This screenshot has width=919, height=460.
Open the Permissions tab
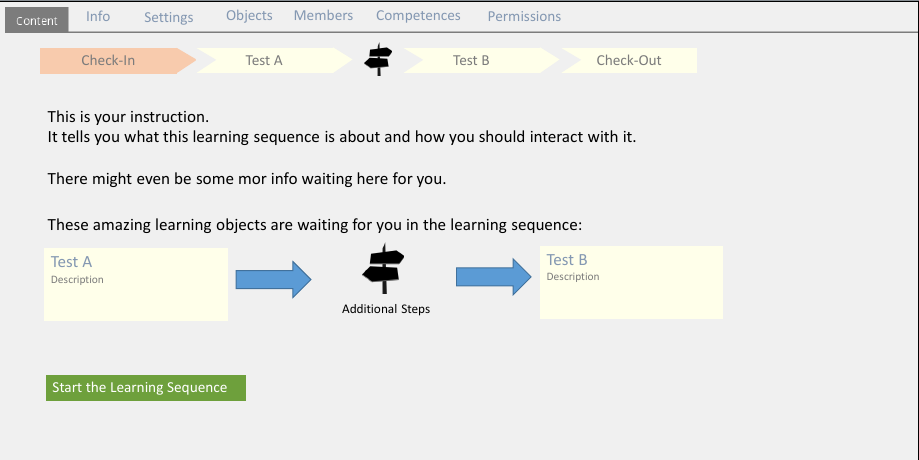[x=524, y=17]
